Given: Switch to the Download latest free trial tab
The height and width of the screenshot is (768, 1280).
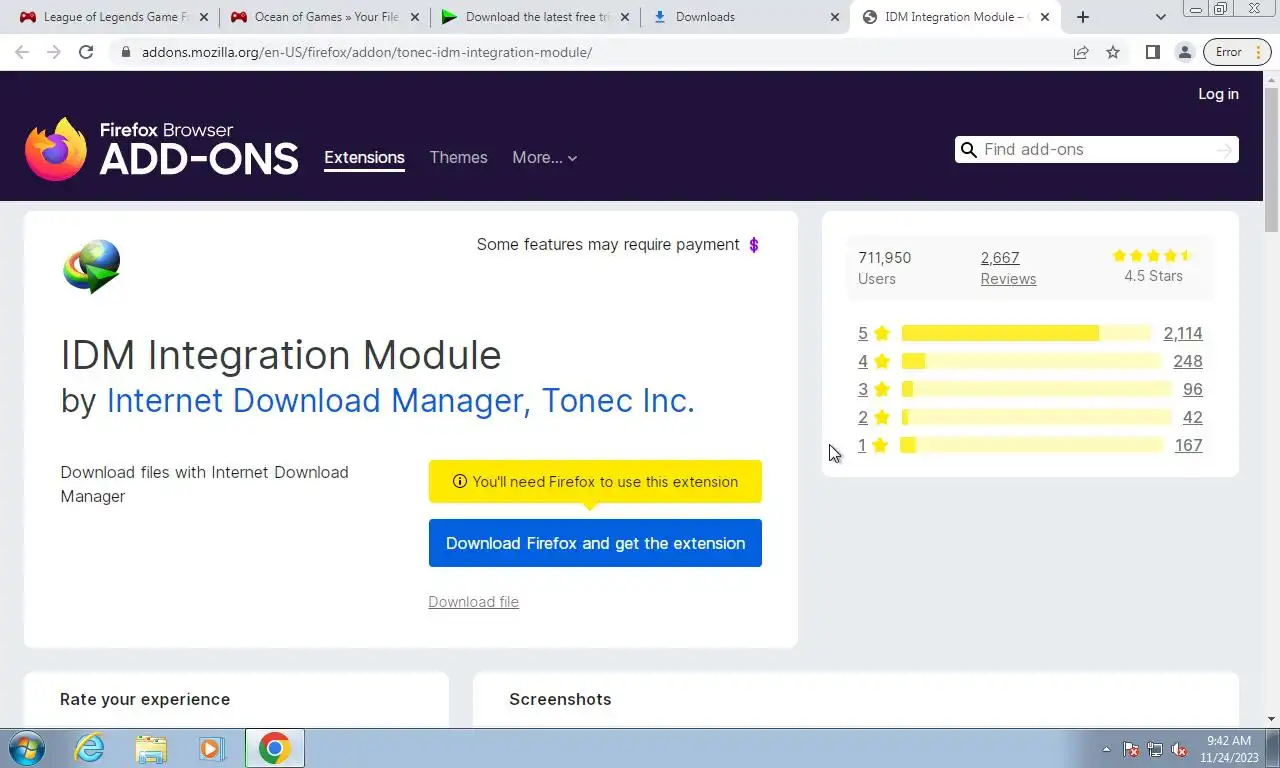Looking at the screenshot, I should coord(535,17).
